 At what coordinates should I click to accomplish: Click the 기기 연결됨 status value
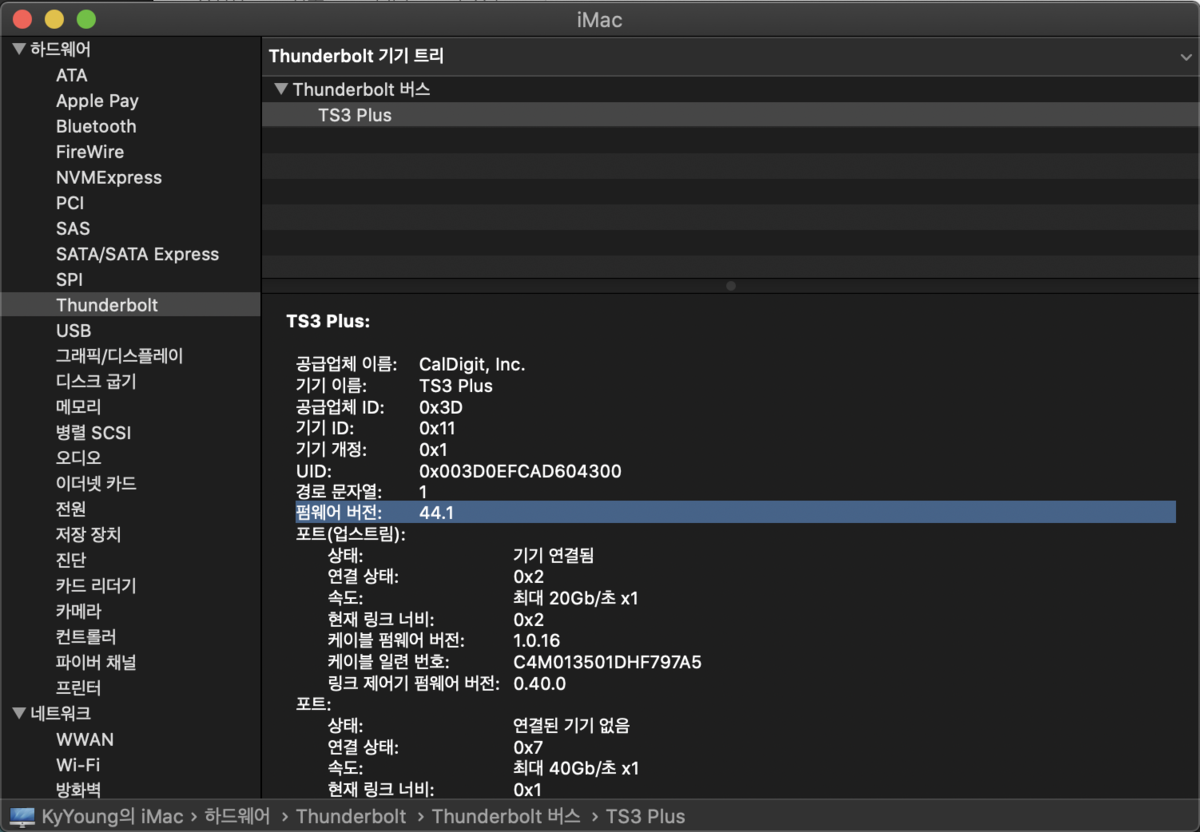553,555
